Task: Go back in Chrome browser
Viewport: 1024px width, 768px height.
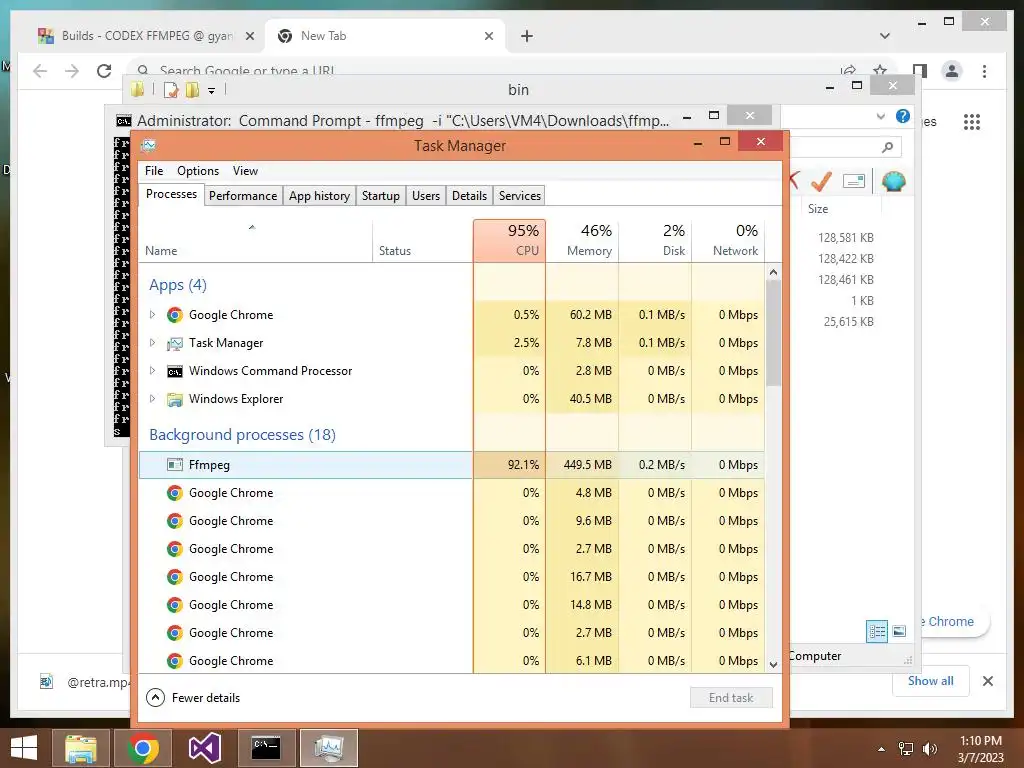Action: 40,71
